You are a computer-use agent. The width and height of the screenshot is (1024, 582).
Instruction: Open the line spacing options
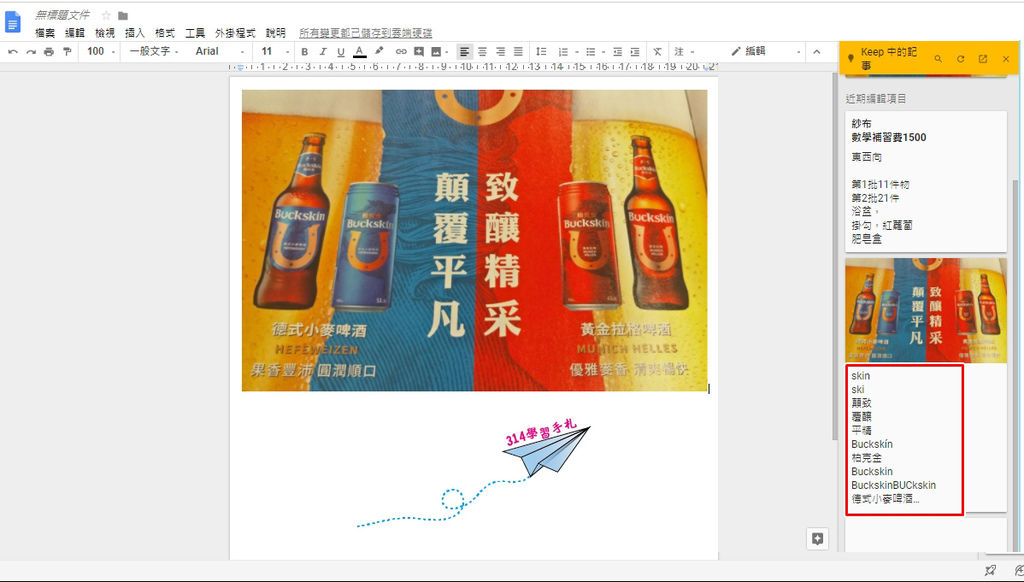click(541, 52)
